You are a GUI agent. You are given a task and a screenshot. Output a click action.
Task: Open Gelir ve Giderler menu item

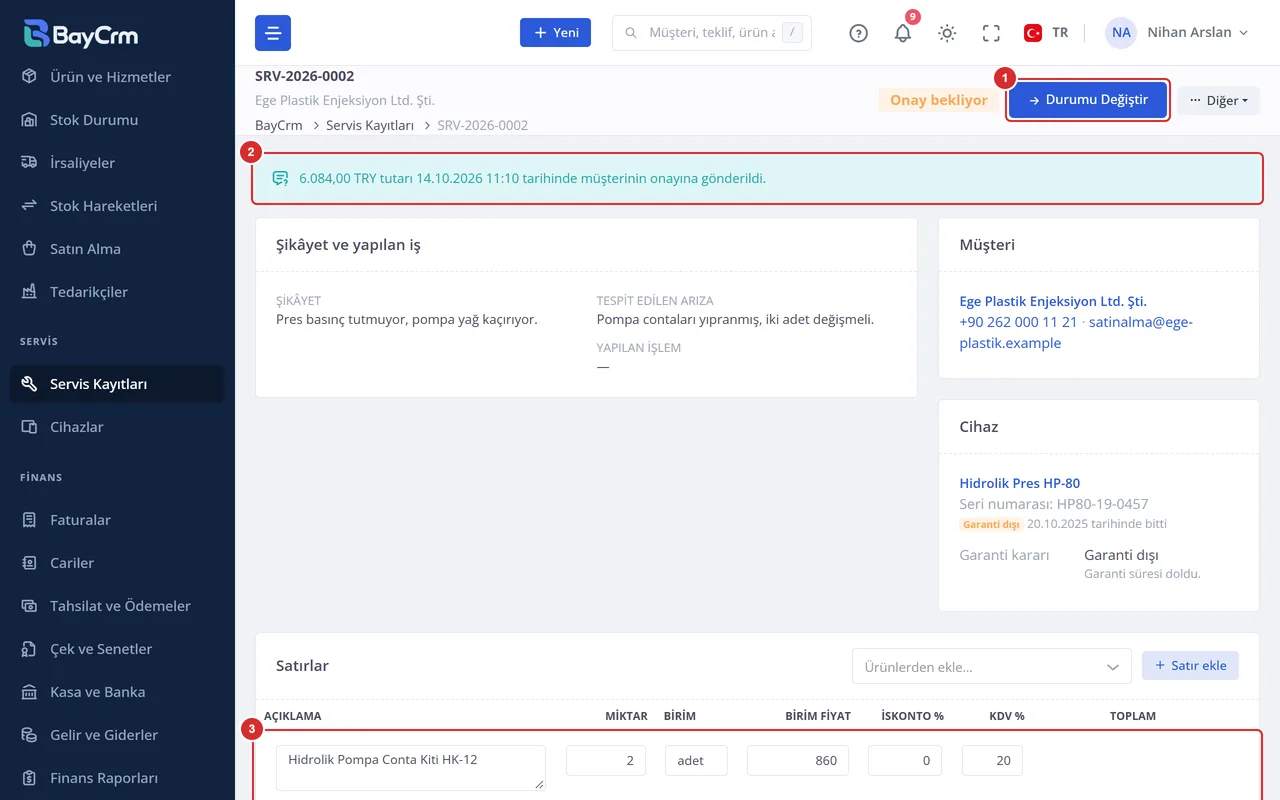[117, 735]
